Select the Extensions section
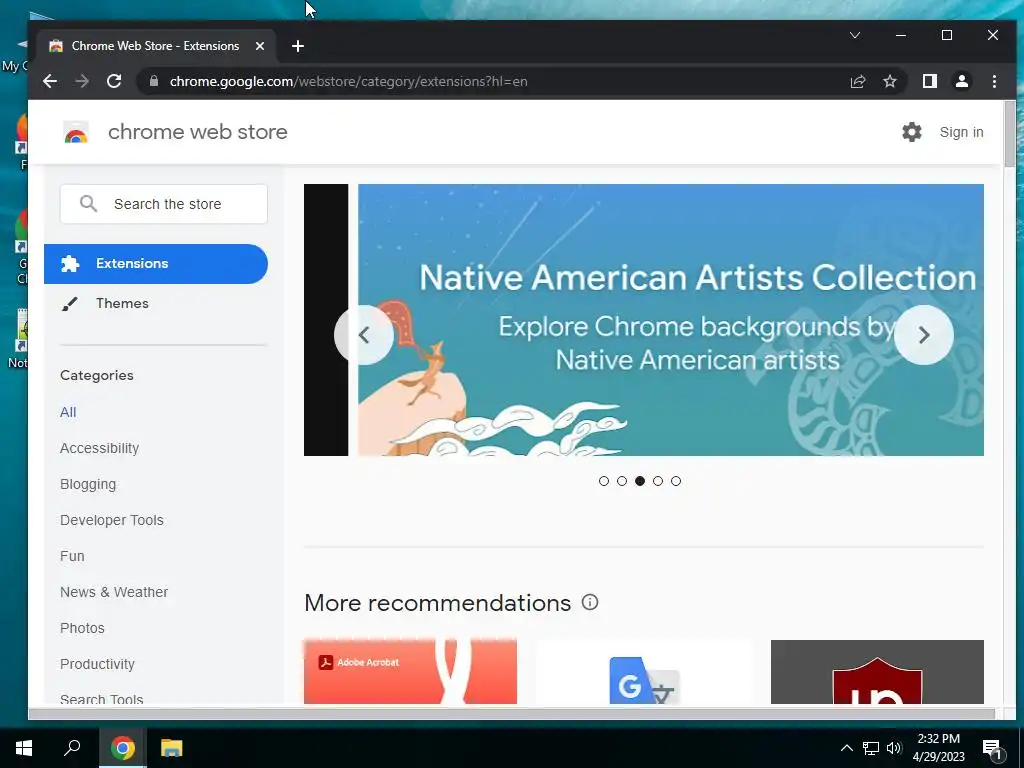This screenshot has width=1024, height=768. click(x=156, y=264)
